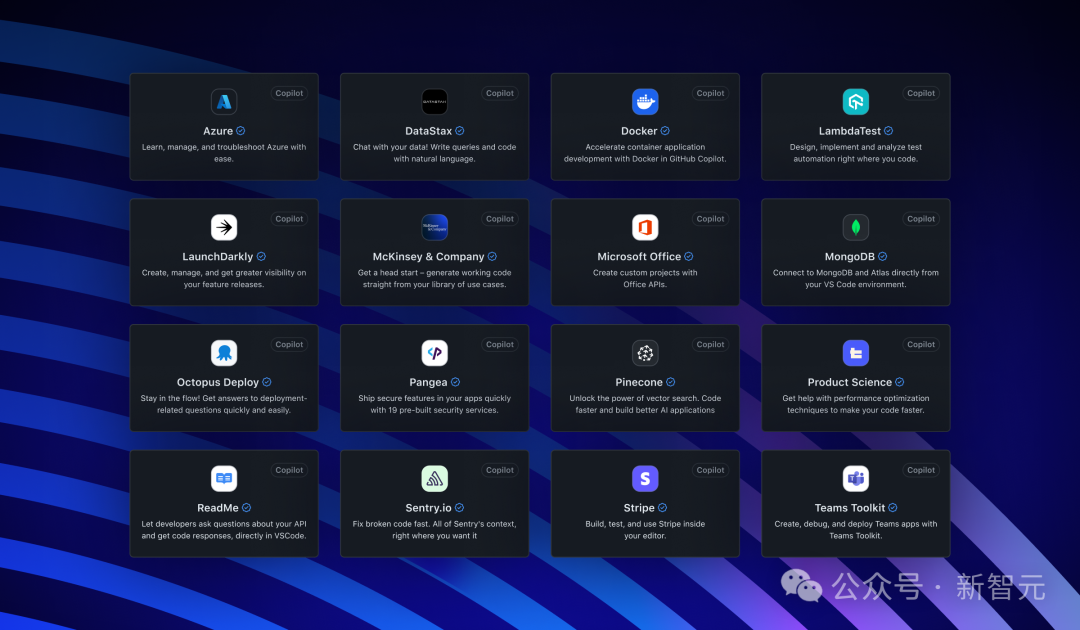The height and width of the screenshot is (630, 1080).
Task: Open the Stripe logo icon
Action: click(645, 478)
